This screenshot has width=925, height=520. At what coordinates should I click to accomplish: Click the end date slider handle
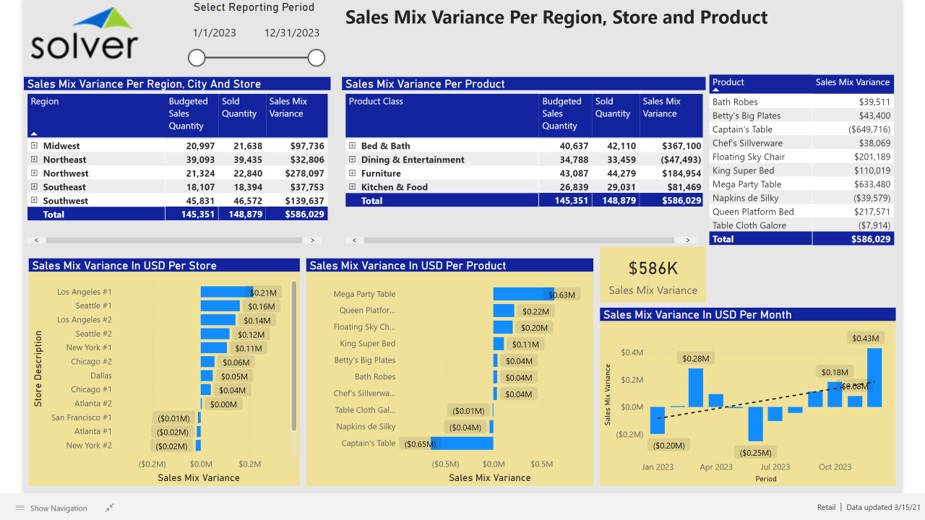(316, 58)
